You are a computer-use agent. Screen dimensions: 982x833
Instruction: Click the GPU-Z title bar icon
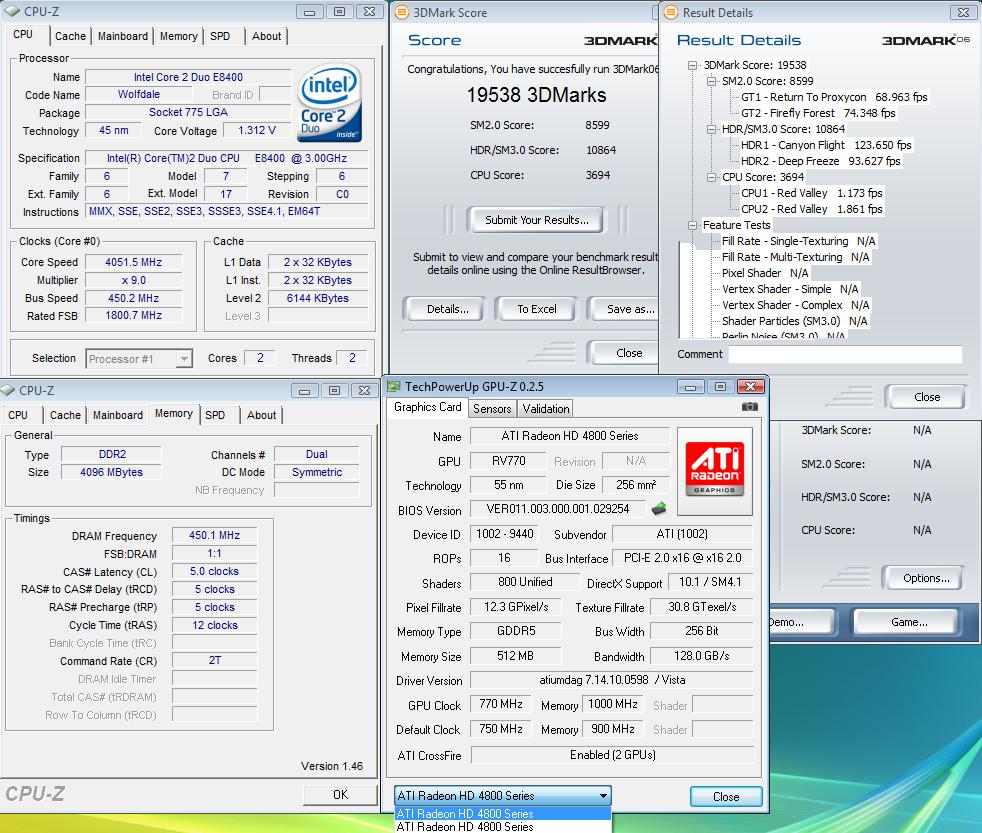click(x=394, y=386)
